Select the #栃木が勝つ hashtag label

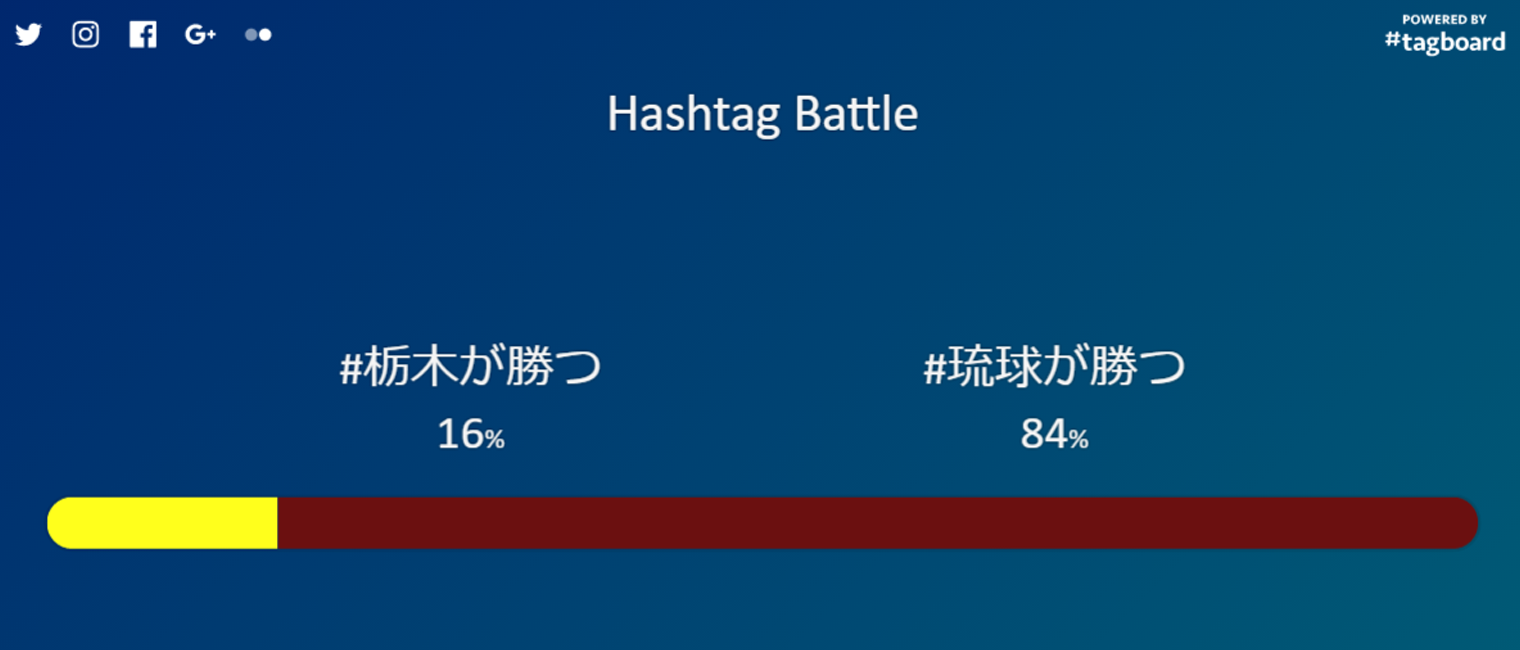(x=470, y=368)
